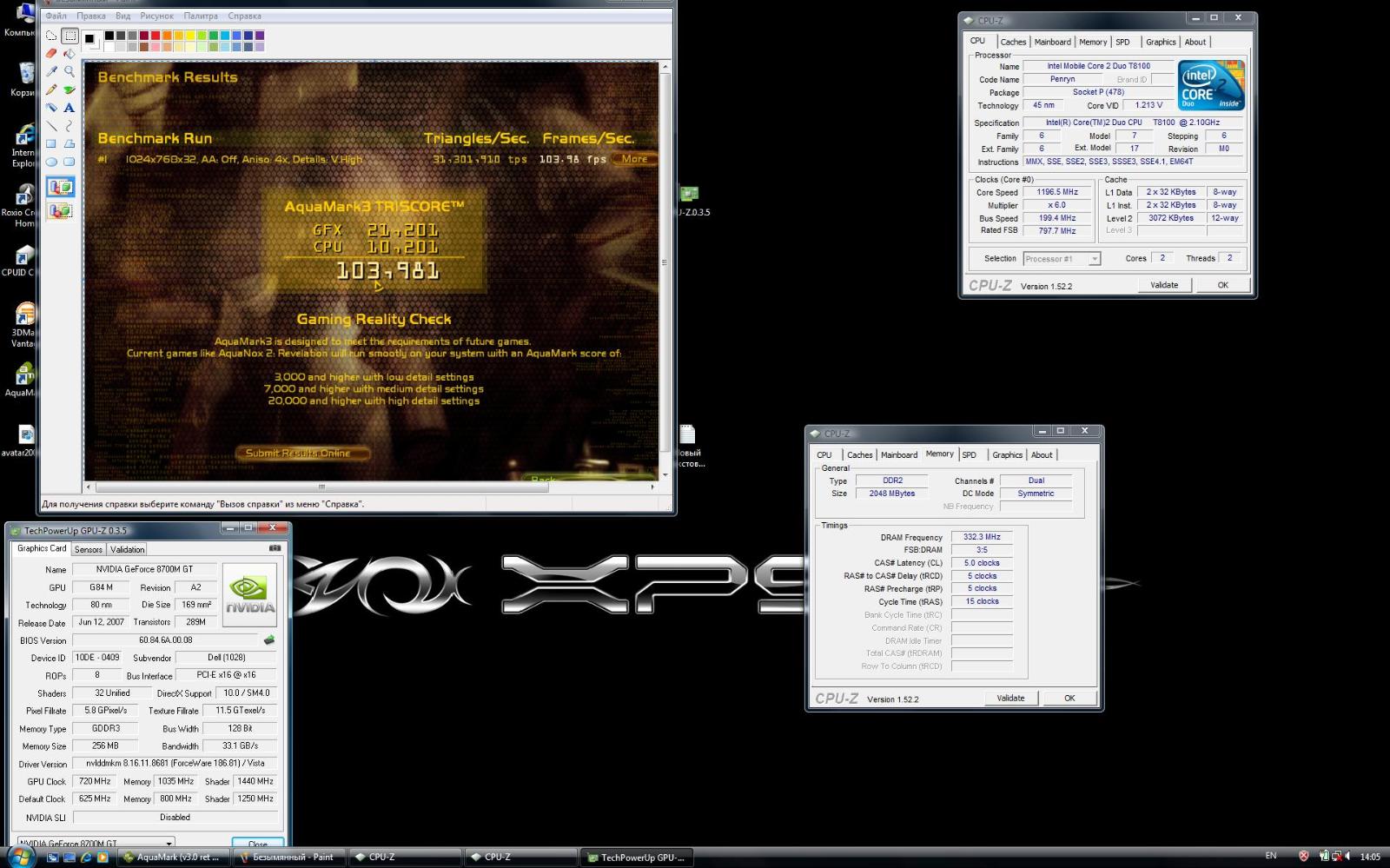The image size is (1390, 868).
Task: Pick the Polygon shape tool in Paint
Action: (69, 143)
